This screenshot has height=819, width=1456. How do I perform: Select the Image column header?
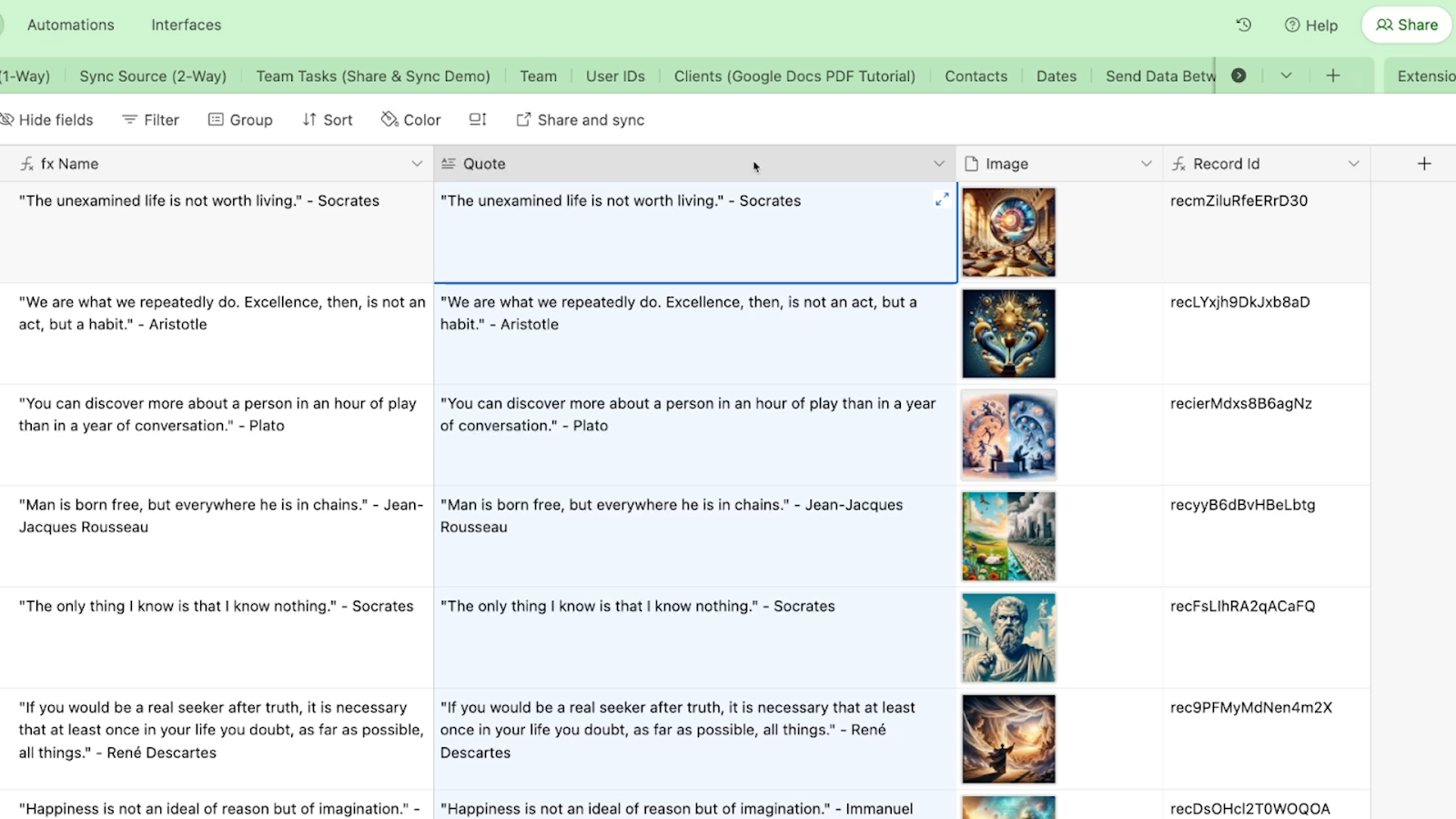point(1059,164)
